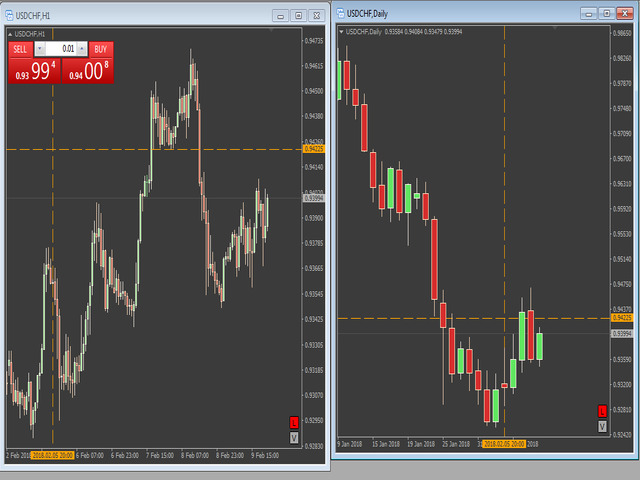The height and width of the screenshot is (480, 640).
Task: Click the chart shift triangle atop the H1 chart
Action: coord(271,30)
